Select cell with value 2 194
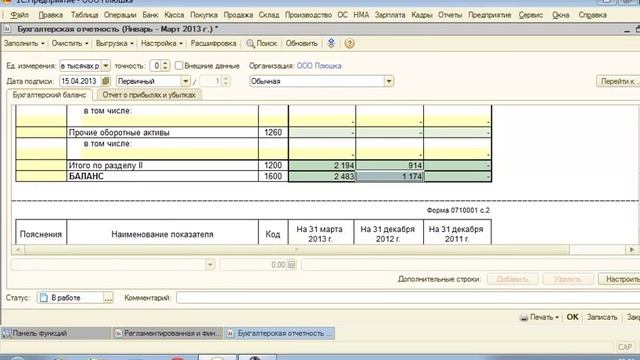Viewport: 640px width, 360px height. pyautogui.click(x=322, y=165)
